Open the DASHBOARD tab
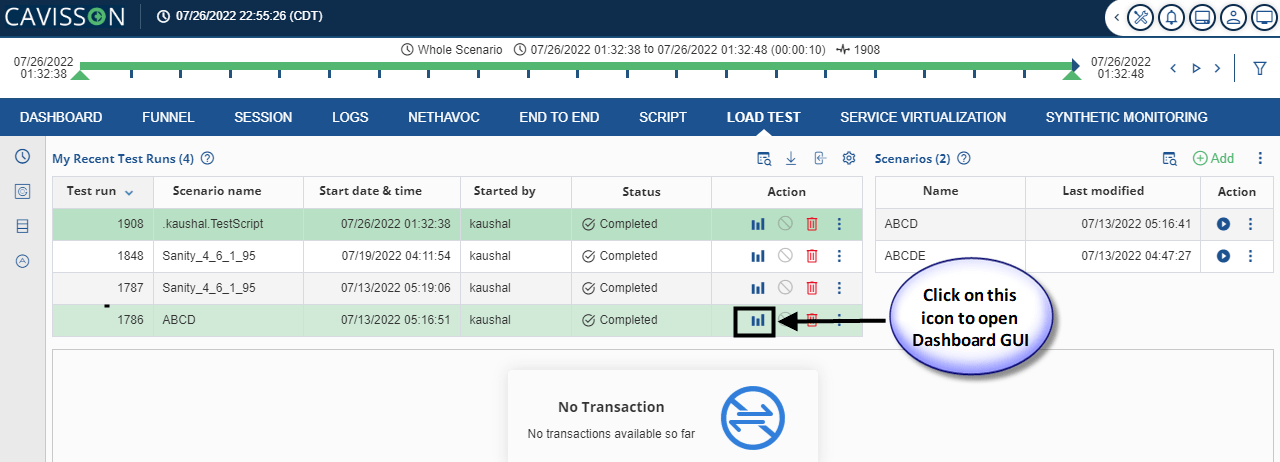 (x=61, y=117)
